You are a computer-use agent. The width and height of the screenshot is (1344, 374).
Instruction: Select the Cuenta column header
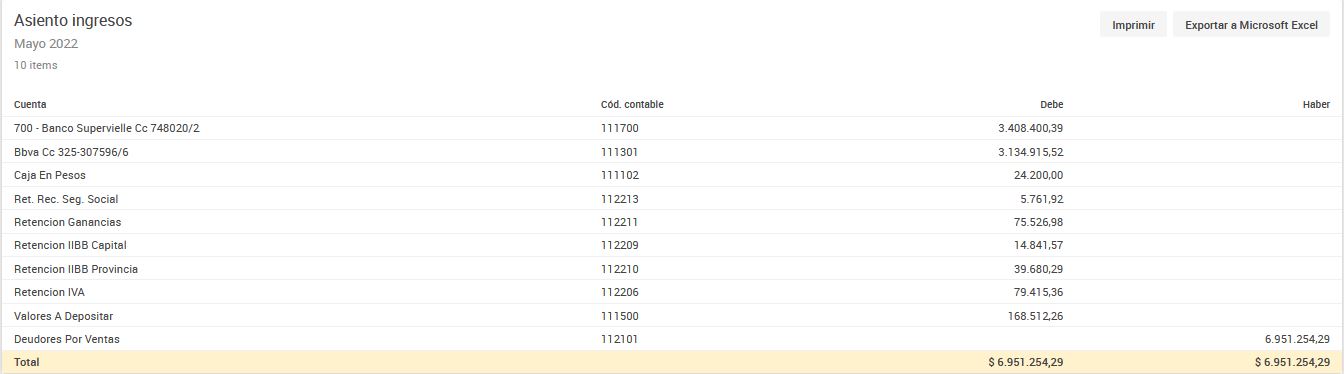tap(30, 104)
